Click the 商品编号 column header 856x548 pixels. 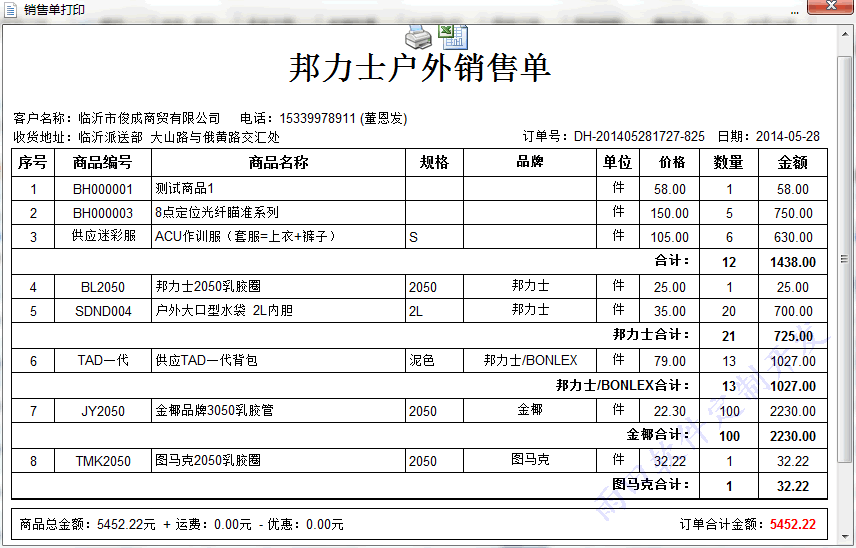tap(103, 162)
